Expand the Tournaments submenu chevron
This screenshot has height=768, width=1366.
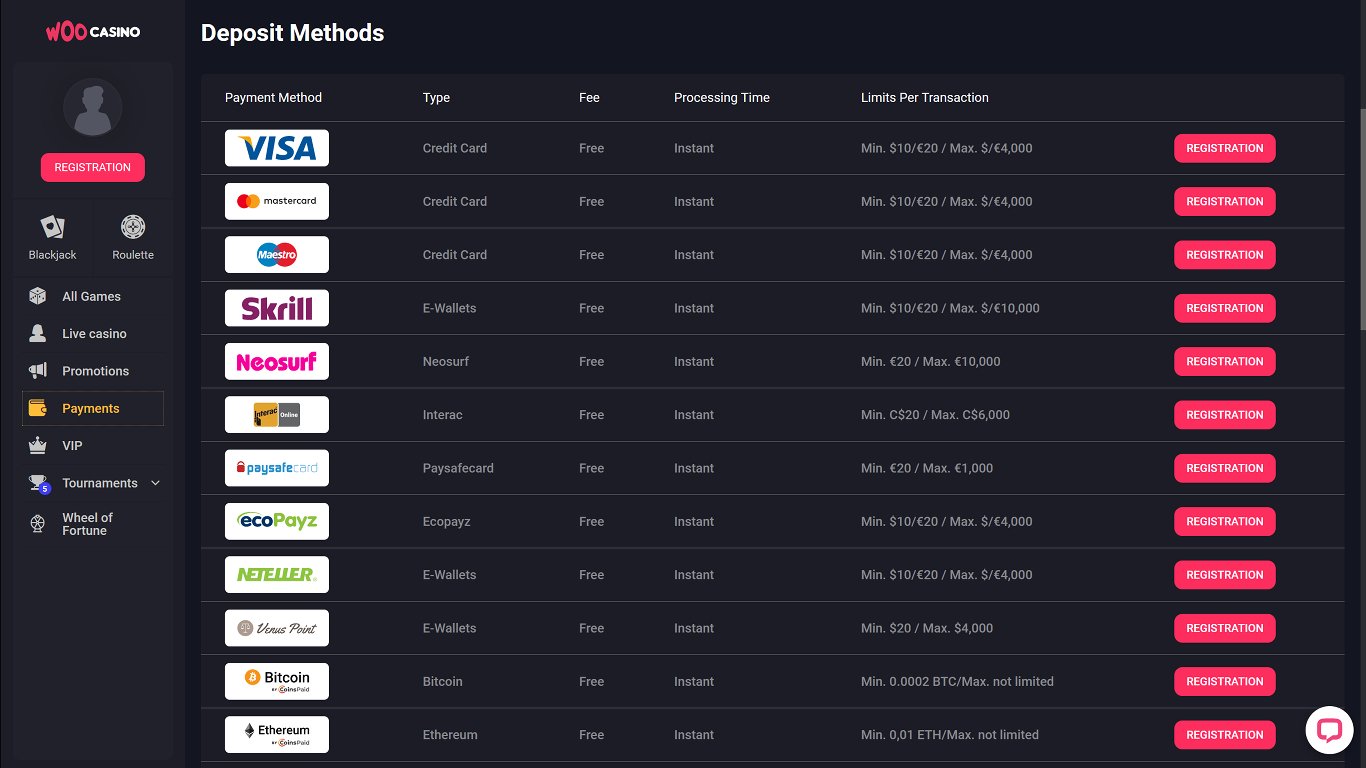[155, 483]
